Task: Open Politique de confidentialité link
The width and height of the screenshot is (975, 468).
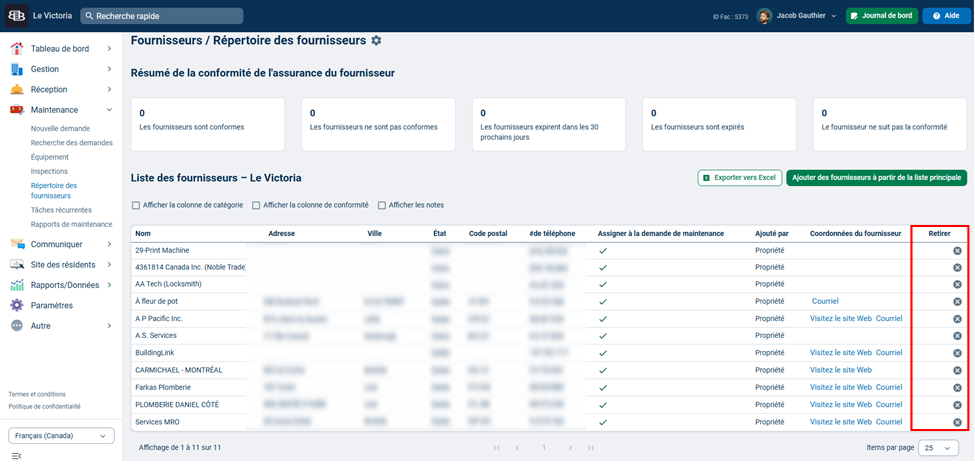Action: tap(44, 407)
